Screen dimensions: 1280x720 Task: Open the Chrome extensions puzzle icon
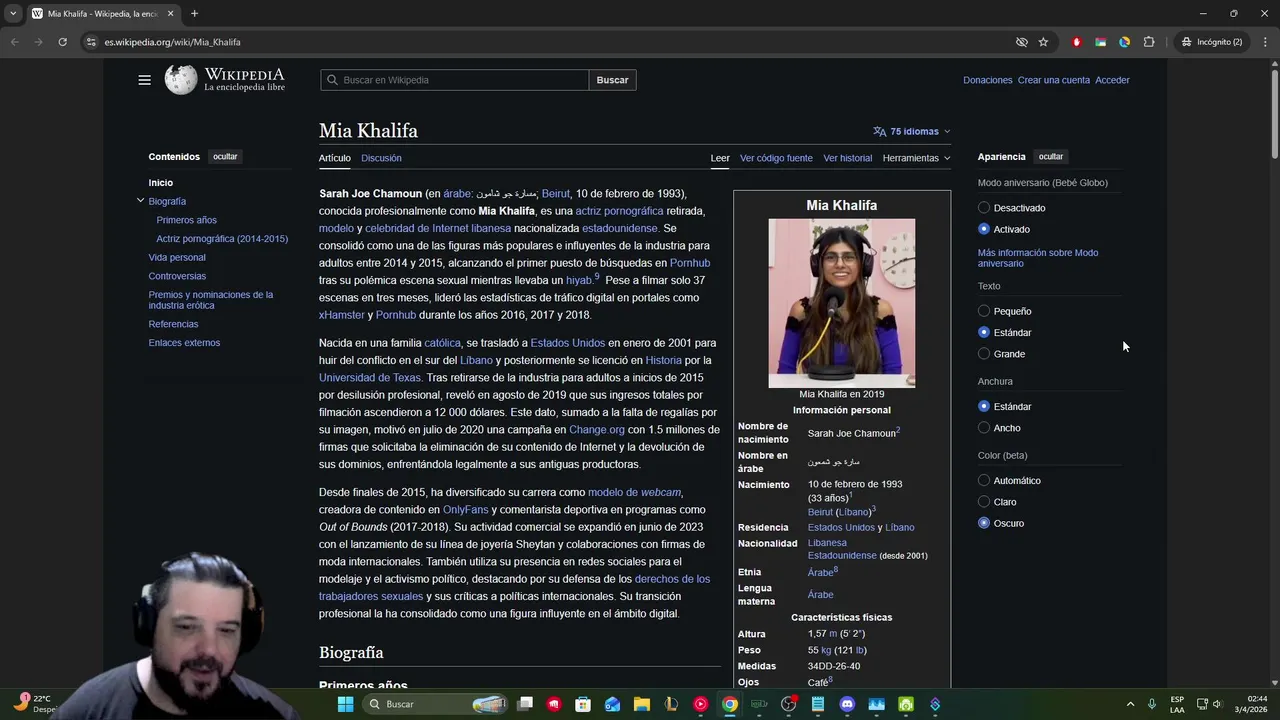pos(1149,42)
